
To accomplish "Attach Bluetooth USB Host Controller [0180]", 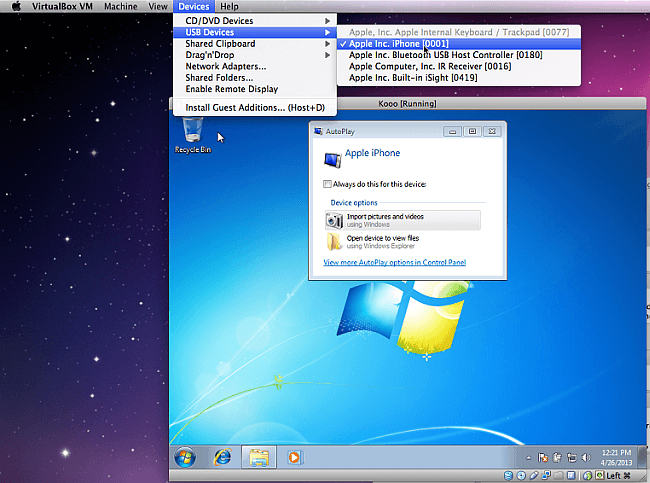I will point(459,55).
